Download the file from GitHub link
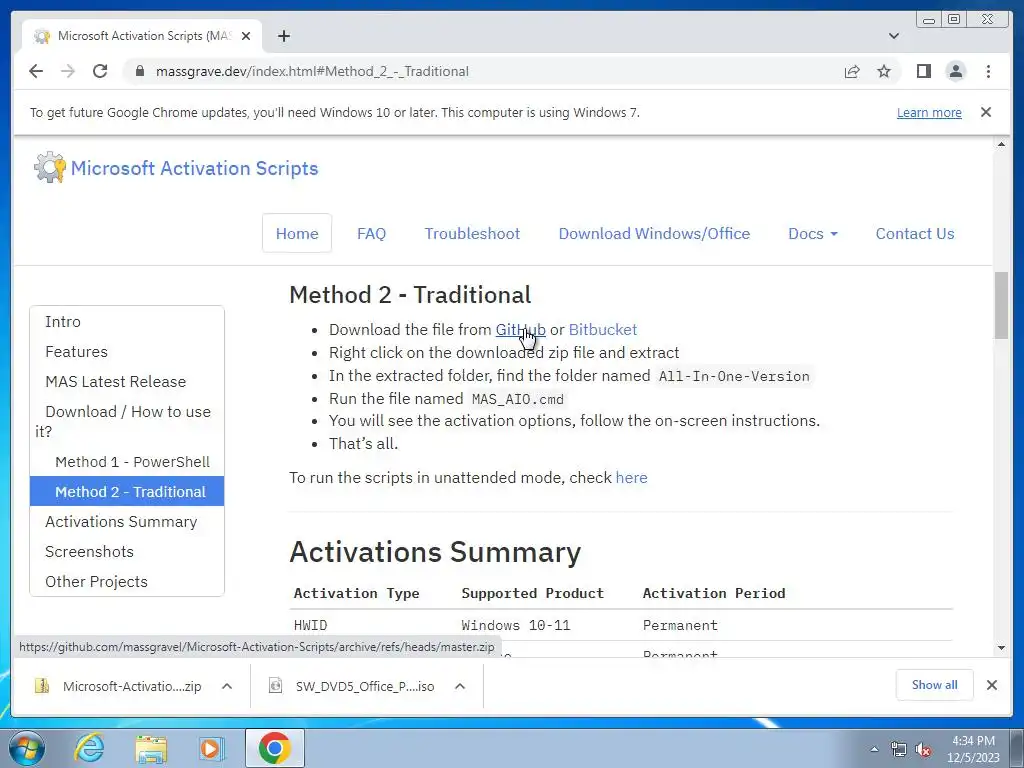Viewport: 1024px width, 768px height. click(x=520, y=329)
